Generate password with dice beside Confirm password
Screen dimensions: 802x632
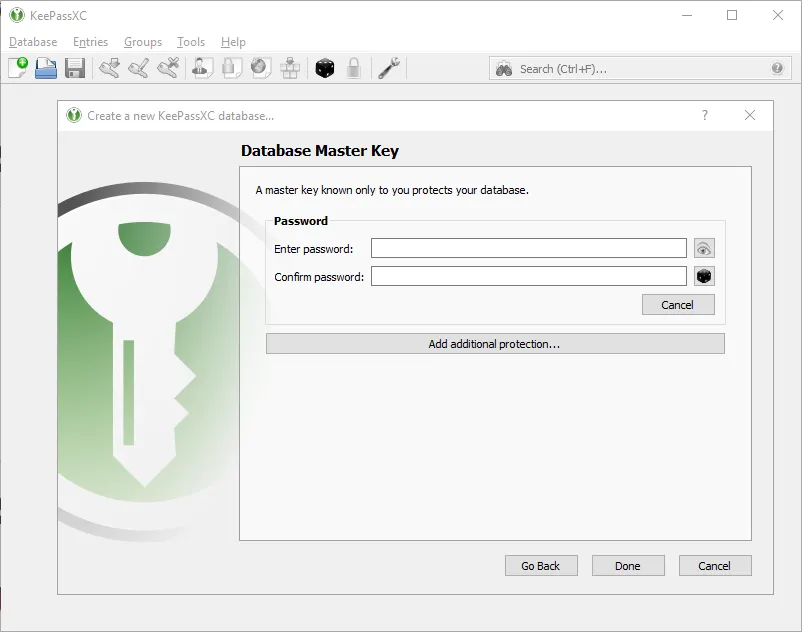pyautogui.click(x=704, y=276)
